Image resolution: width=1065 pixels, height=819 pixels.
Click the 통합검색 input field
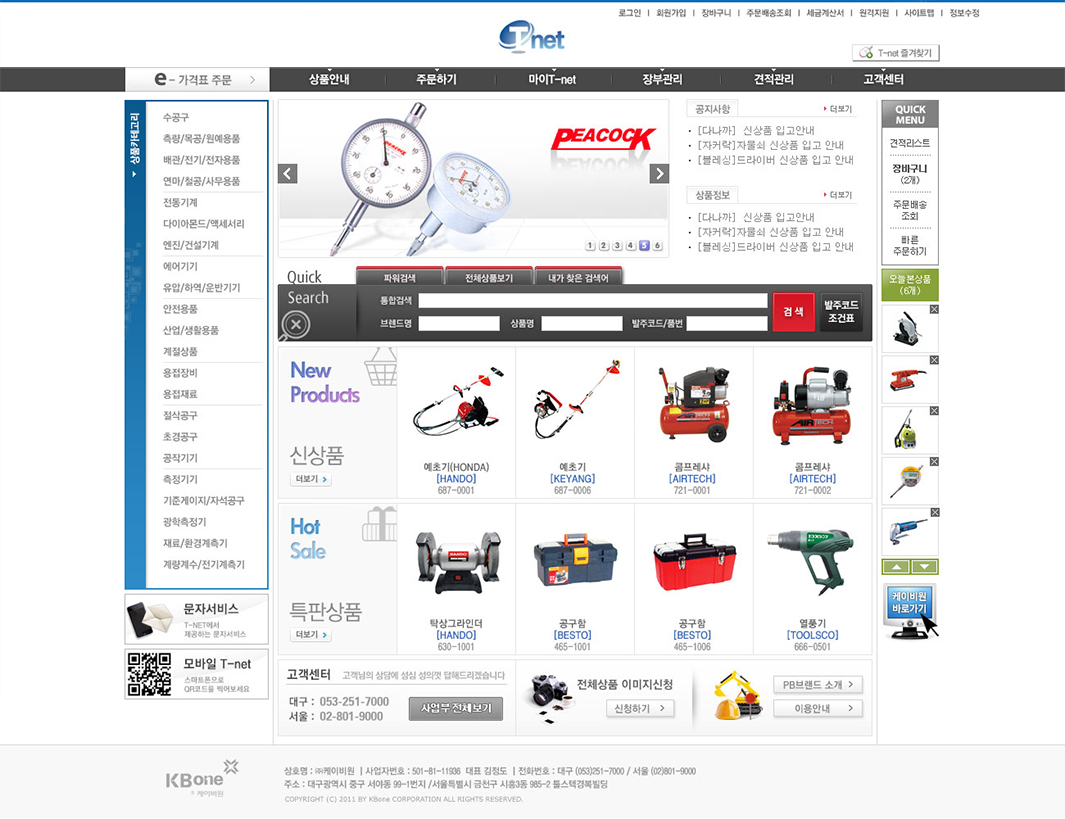(x=593, y=301)
